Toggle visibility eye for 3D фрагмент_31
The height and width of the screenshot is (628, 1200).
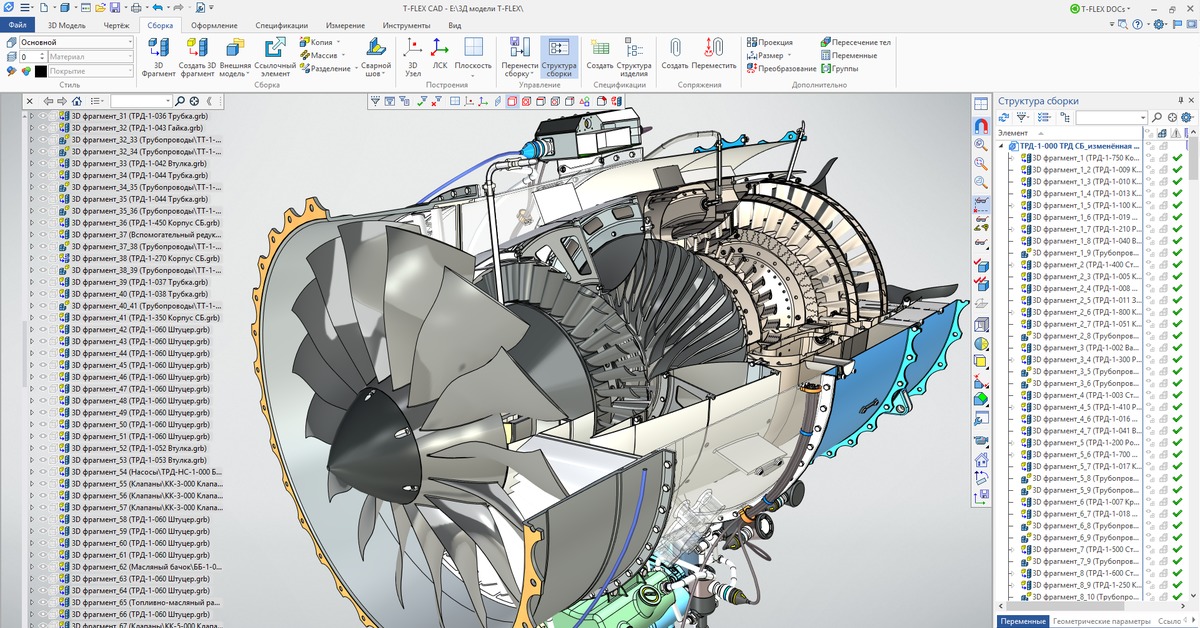click(44, 117)
